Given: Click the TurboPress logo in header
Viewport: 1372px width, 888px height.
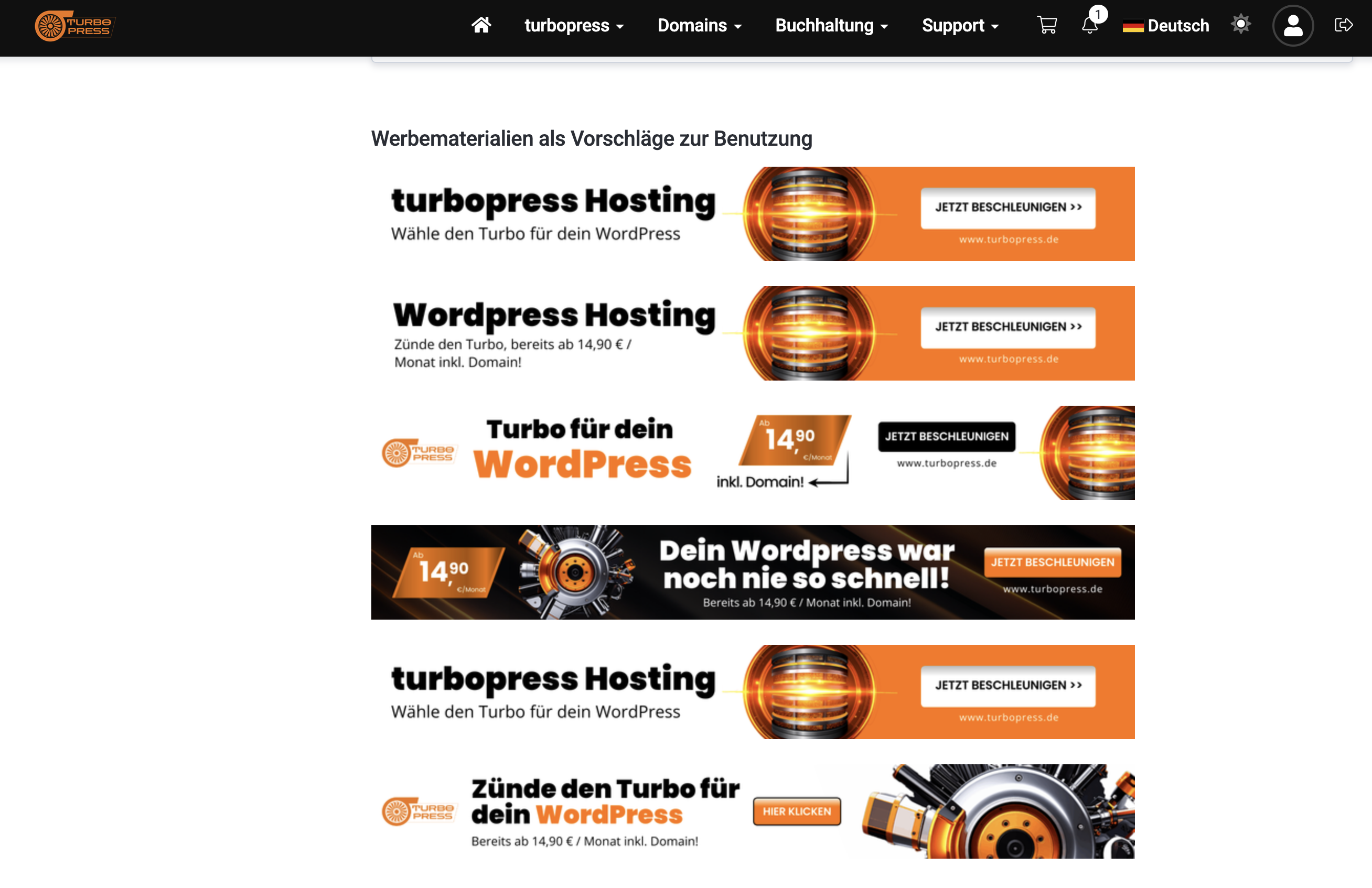Looking at the screenshot, I should [x=75, y=26].
